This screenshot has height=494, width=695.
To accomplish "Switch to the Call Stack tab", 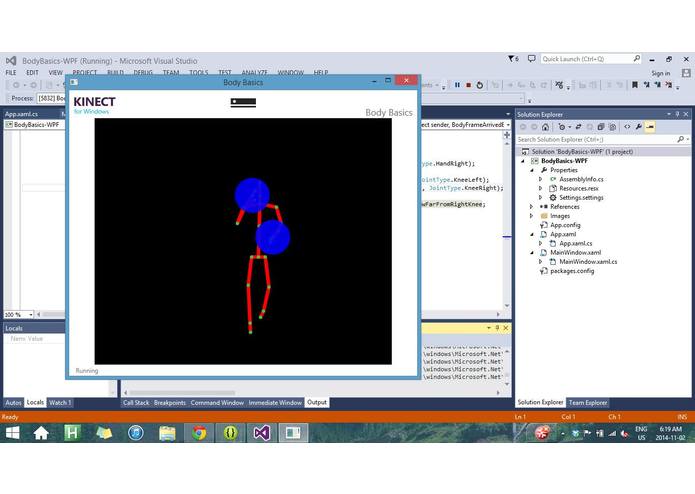I will [x=136, y=403].
